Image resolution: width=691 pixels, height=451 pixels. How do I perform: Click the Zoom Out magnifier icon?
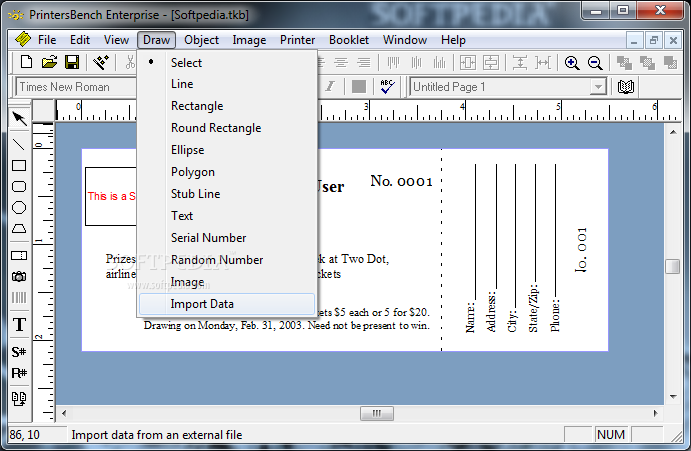pyautogui.click(x=595, y=63)
